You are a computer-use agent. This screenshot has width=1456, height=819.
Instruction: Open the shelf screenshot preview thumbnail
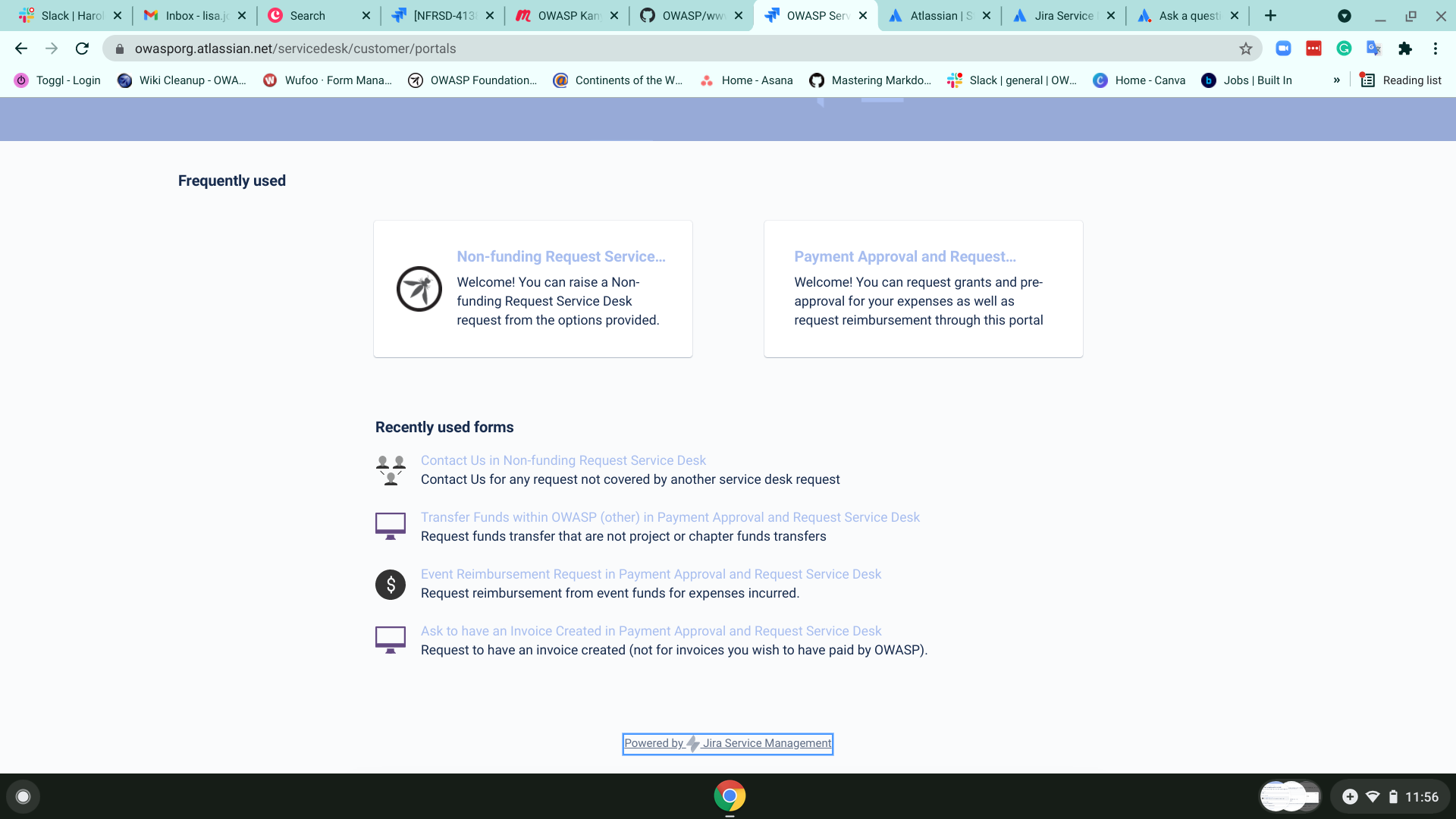tap(1291, 796)
